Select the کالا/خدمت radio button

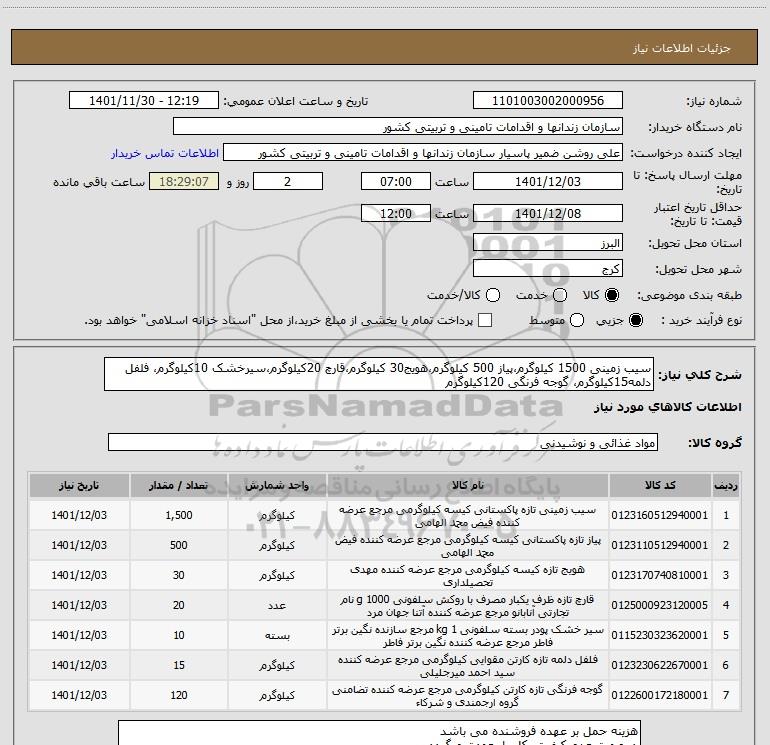pyautogui.click(x=493, y=295)
